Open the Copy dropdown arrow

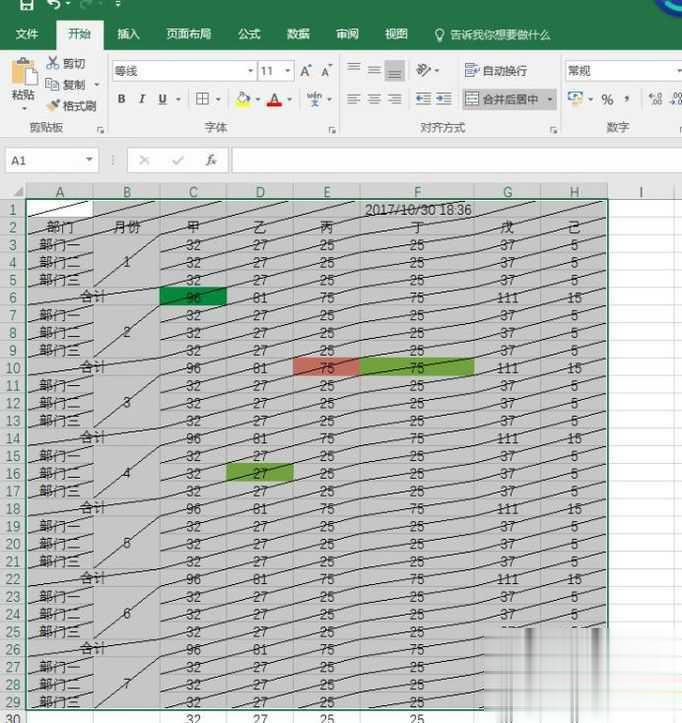click(96, 84)
